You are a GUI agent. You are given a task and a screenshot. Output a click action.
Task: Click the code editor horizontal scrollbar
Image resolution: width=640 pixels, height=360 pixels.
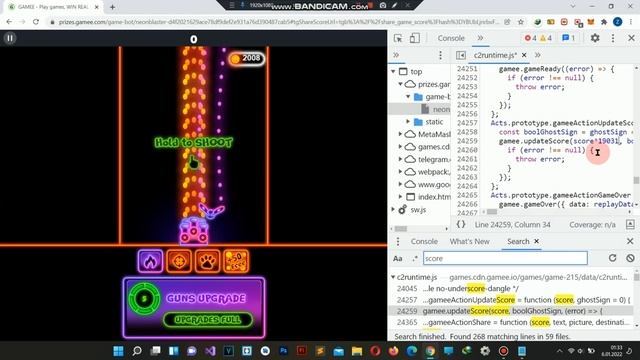pos(491,212)
